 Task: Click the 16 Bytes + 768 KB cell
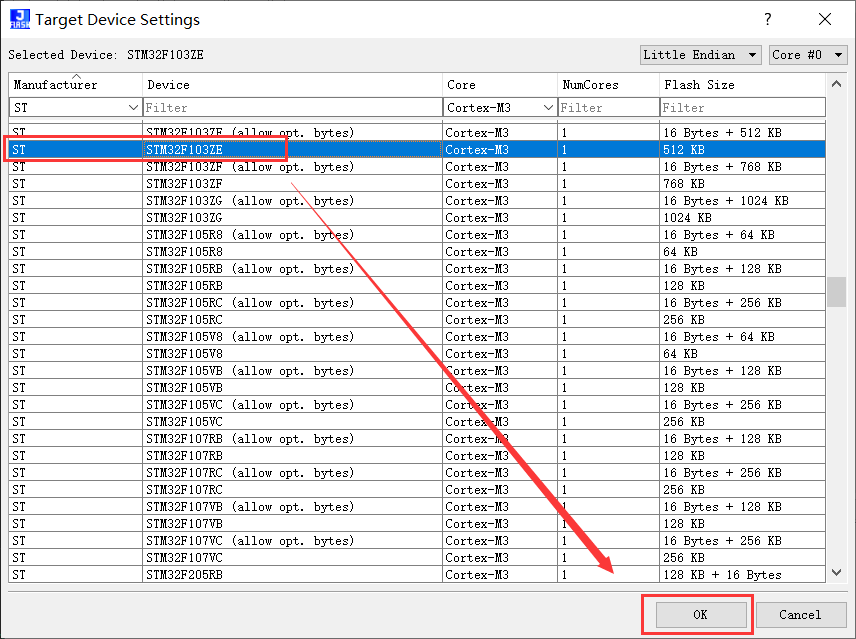point(742,166)
